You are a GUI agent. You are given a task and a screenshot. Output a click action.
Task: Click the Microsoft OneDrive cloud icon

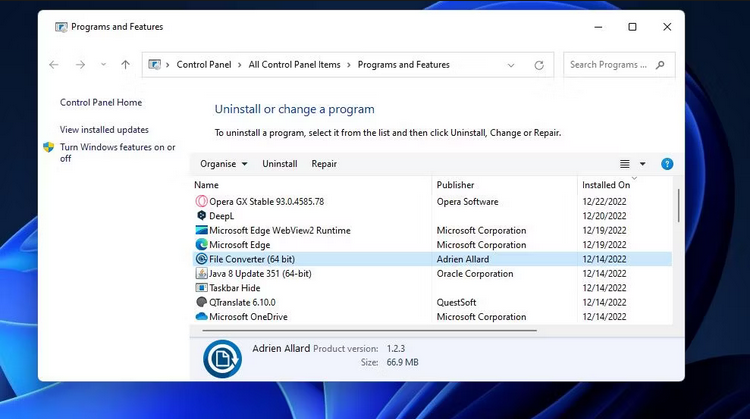tap(202, 316)
